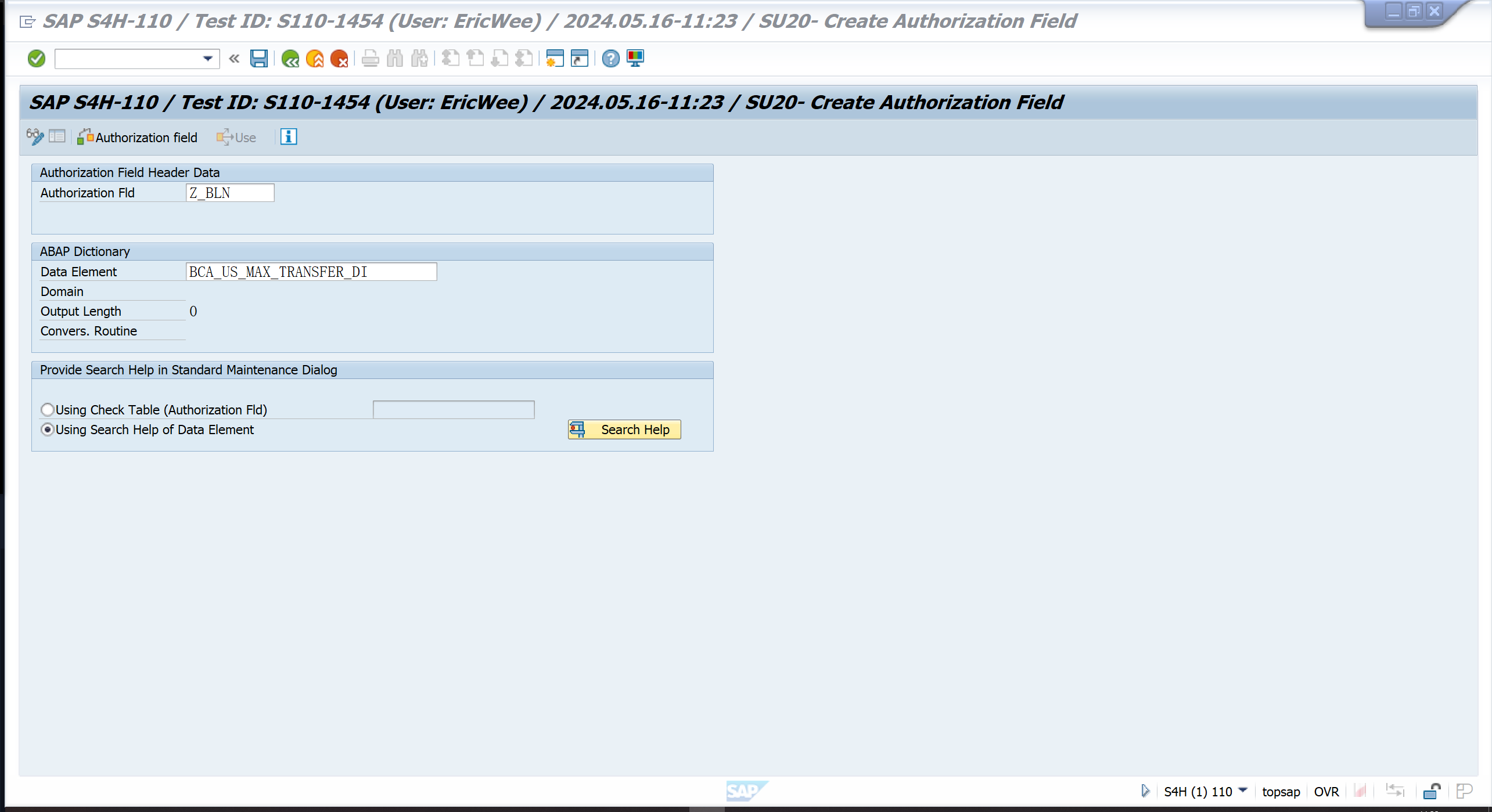This screenshot has height=812, width=1492.
Task: Click the Authorization field toolbar button
Action: point(138,138)
